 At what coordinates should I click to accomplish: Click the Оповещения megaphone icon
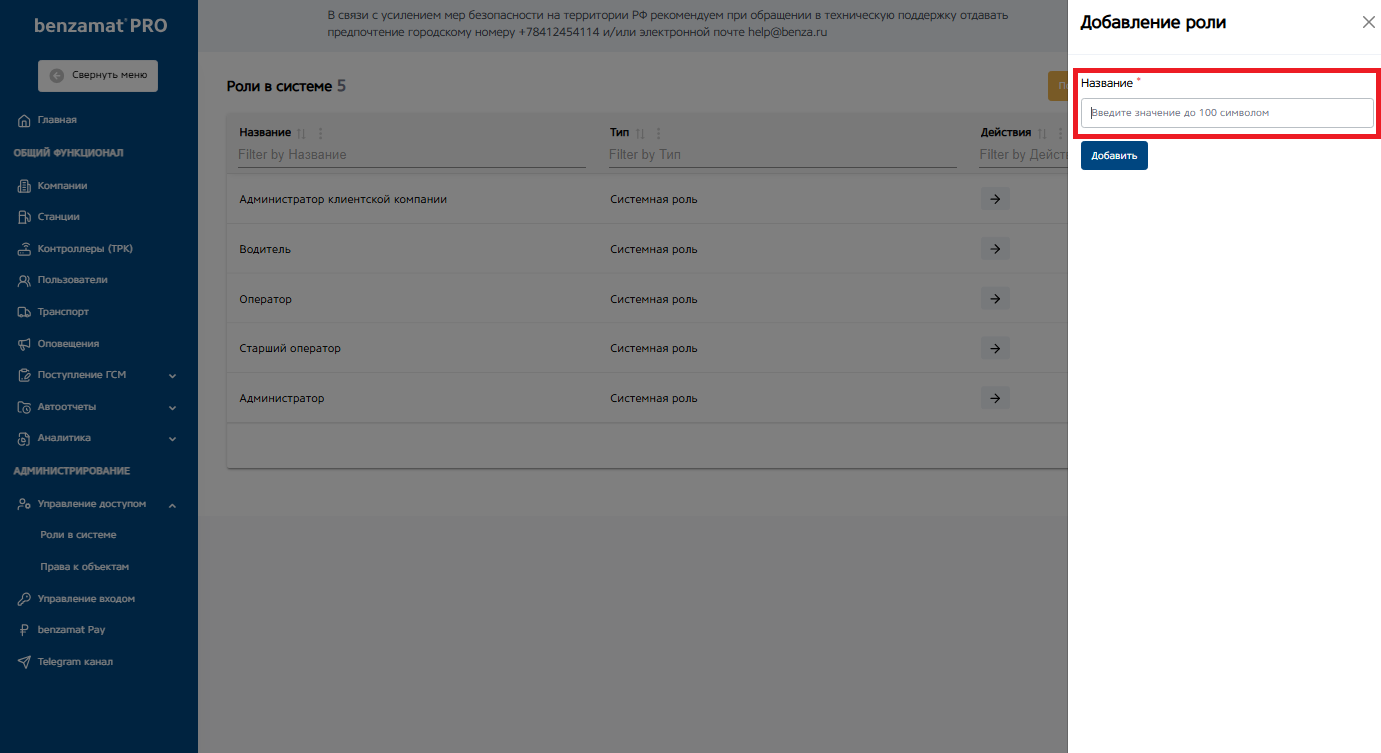click(x=25, y=344)
